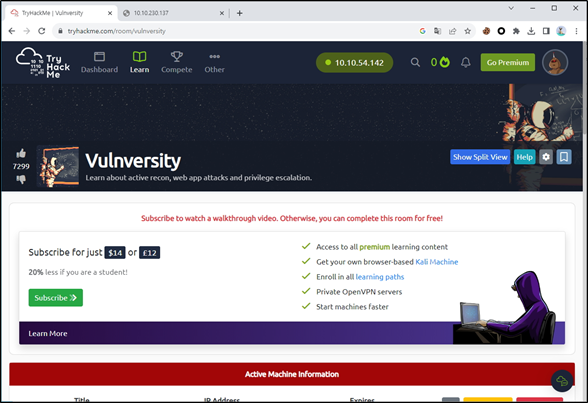Go forward in browser history
588x403 pixels.
(x=27, y=31)
